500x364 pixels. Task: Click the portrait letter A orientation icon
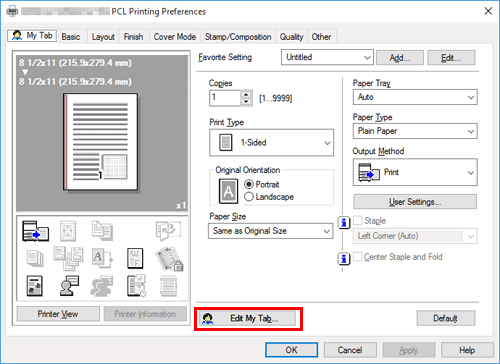(228, 191)
